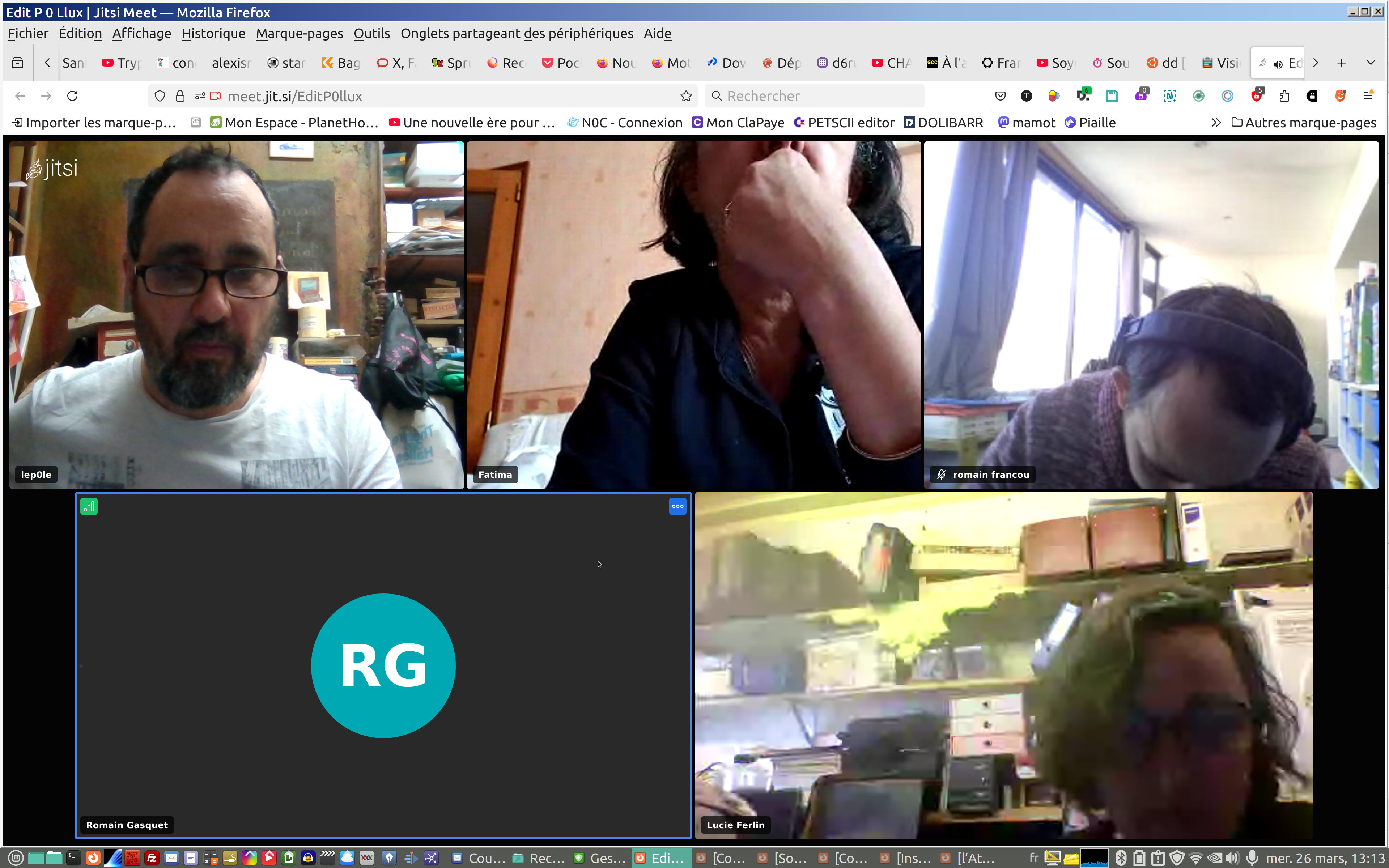Show more bookmarks via double chevron
The height and width of the screenshot is (868, 1389).
coord(1215,122)
